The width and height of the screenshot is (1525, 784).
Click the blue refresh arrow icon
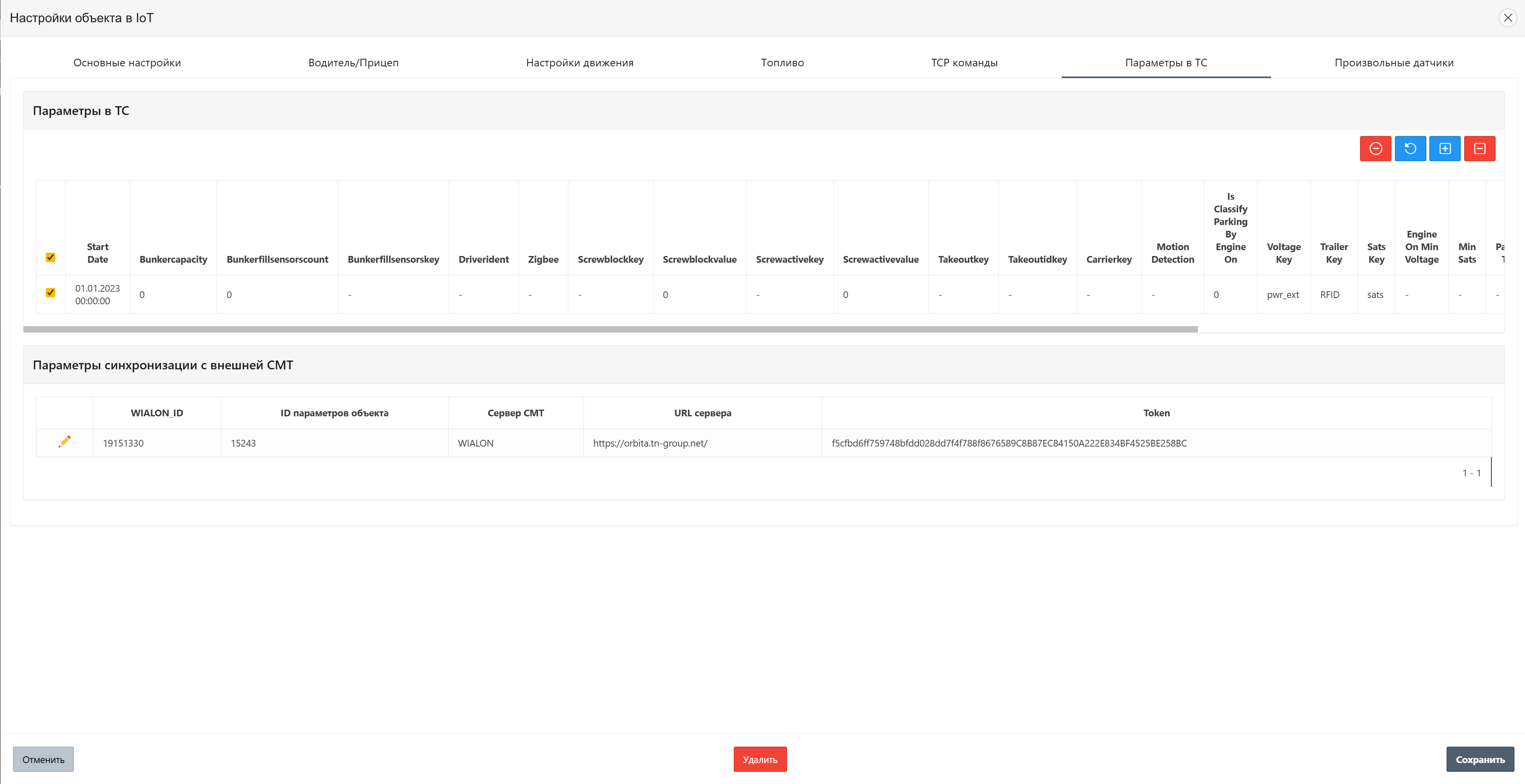click(x=1410, y=149)
